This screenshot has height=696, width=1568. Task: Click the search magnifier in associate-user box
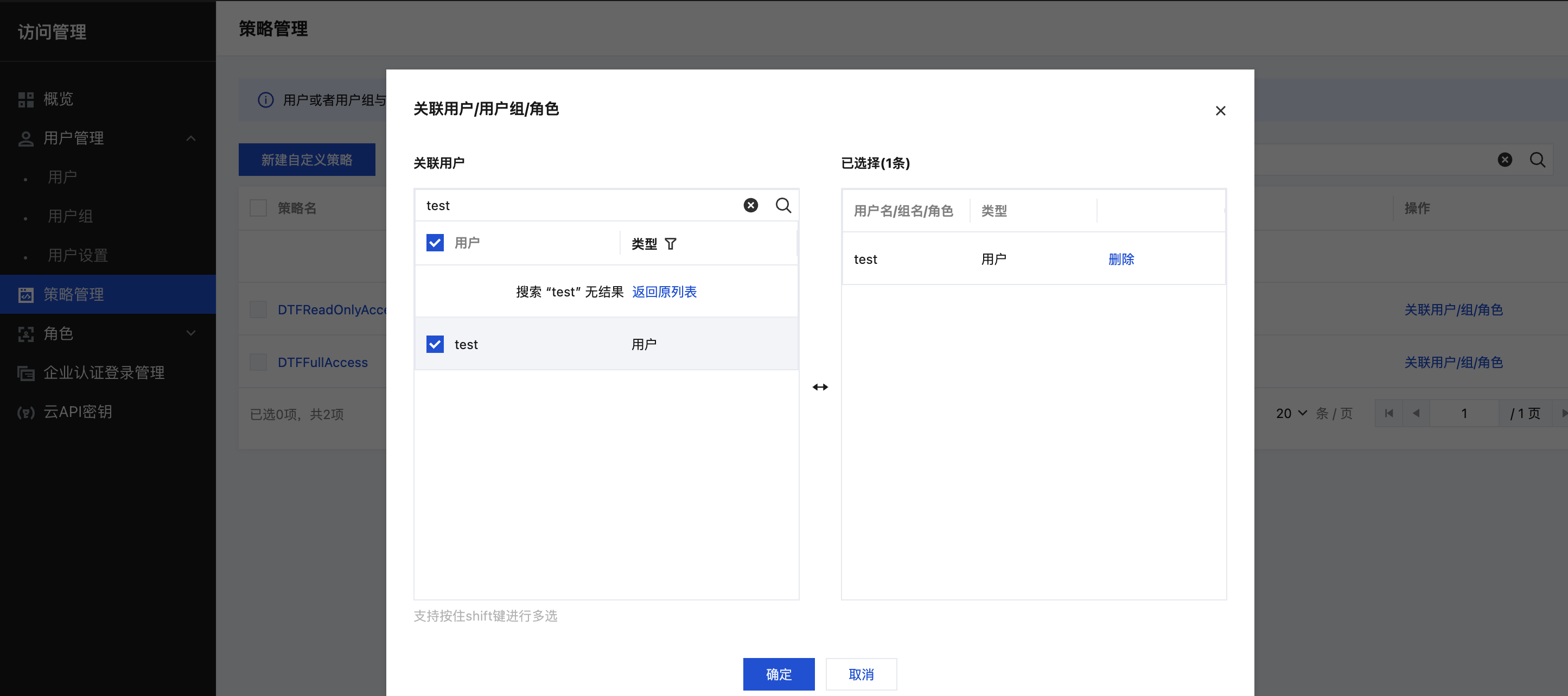pos(783,205)
